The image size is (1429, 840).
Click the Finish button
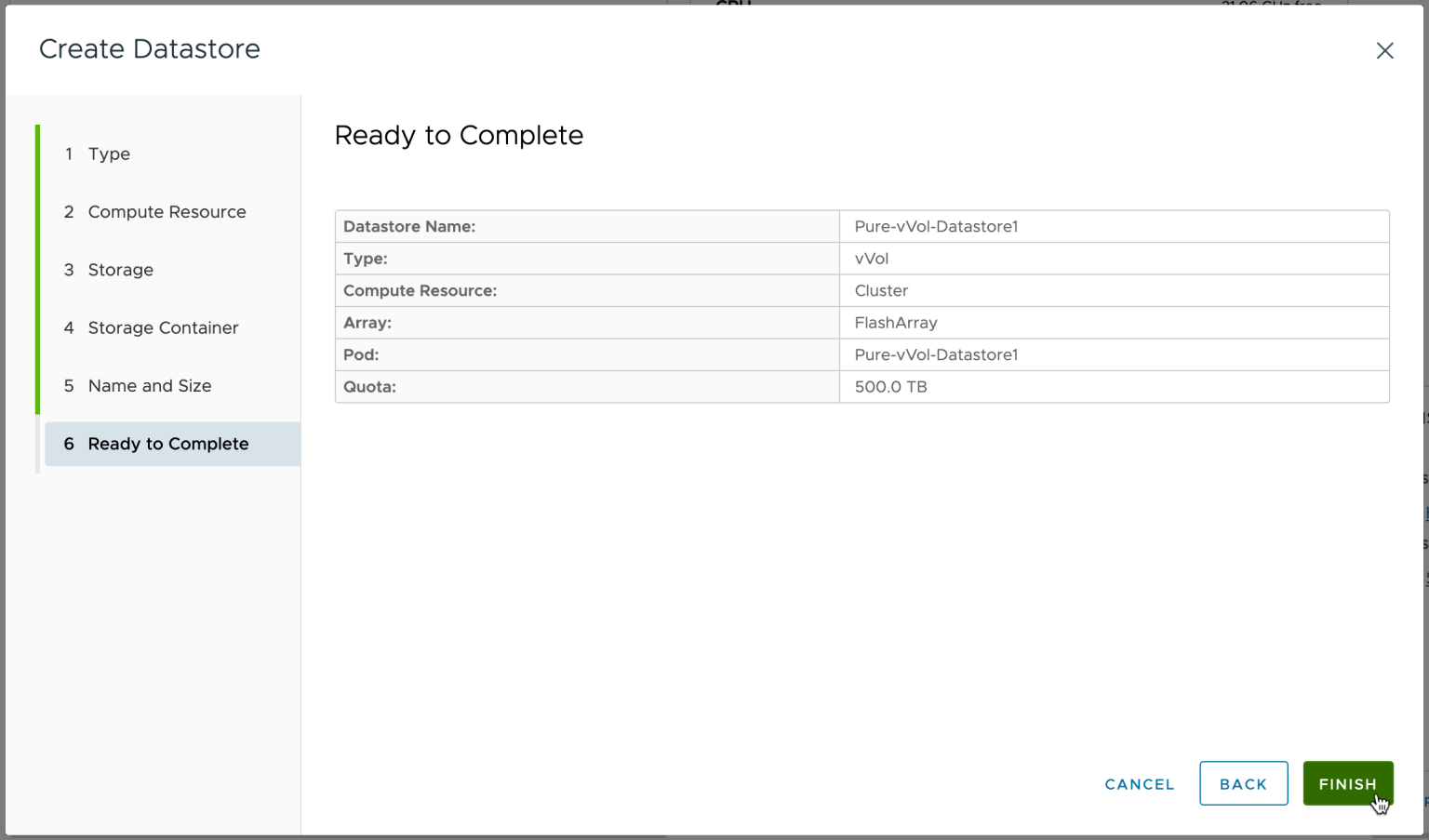(x=1347, y=783)
